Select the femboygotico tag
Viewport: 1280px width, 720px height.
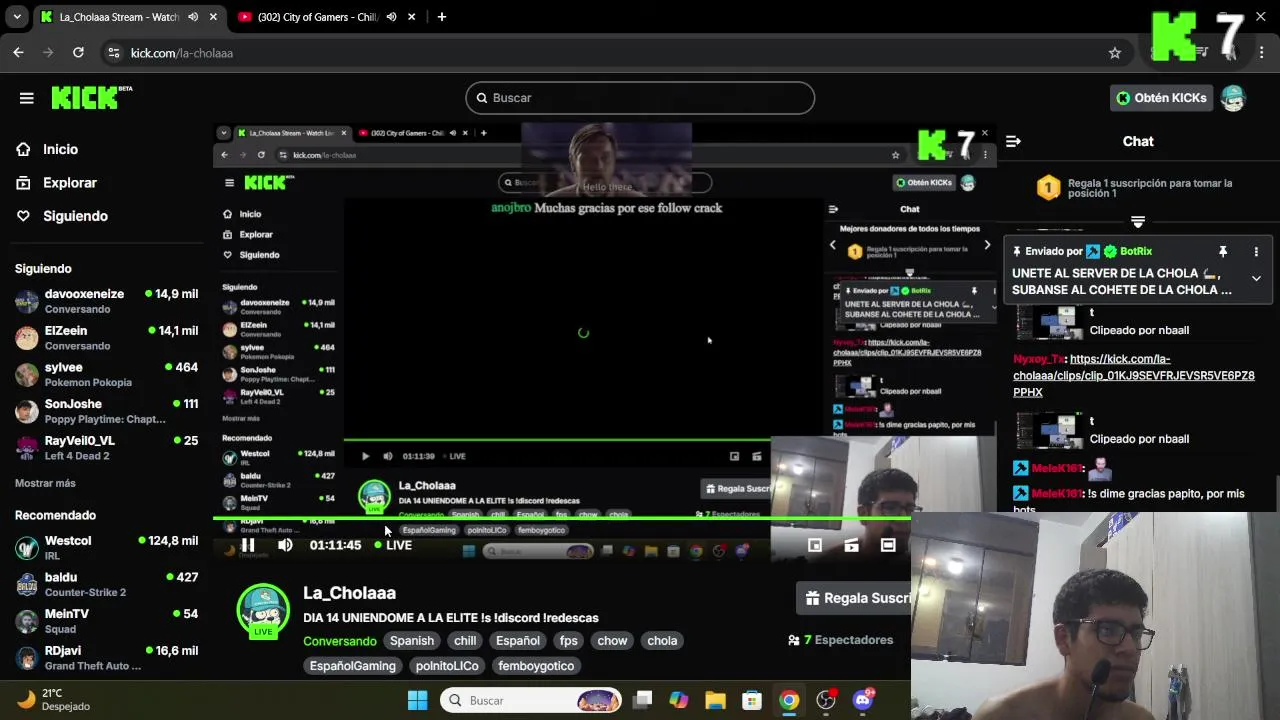tap(536, 666)
